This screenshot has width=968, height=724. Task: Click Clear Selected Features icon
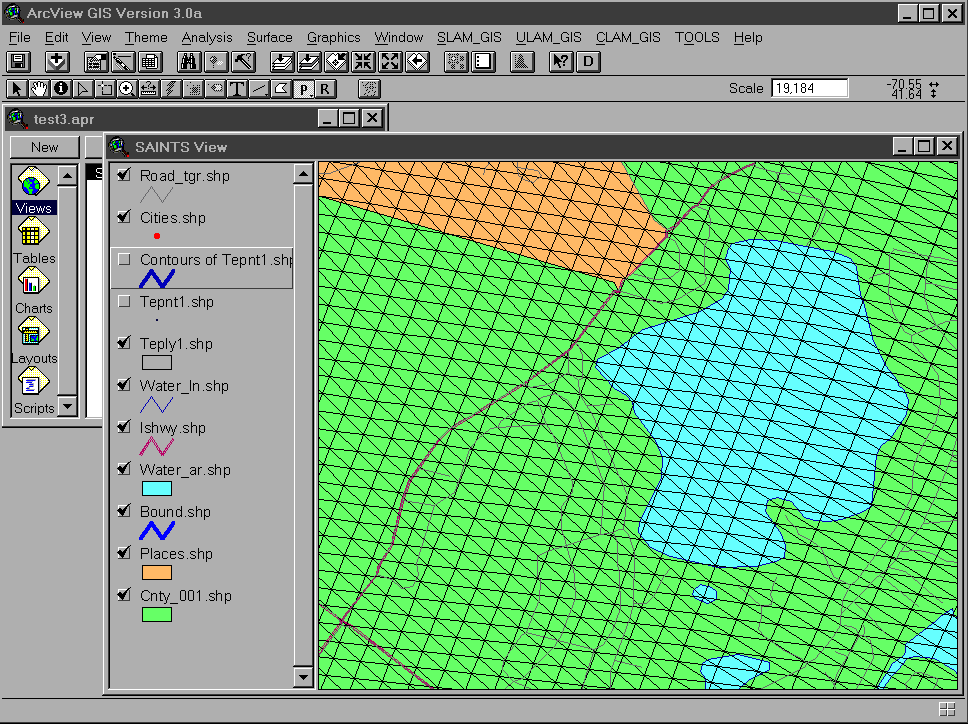[x=483, y=62]
